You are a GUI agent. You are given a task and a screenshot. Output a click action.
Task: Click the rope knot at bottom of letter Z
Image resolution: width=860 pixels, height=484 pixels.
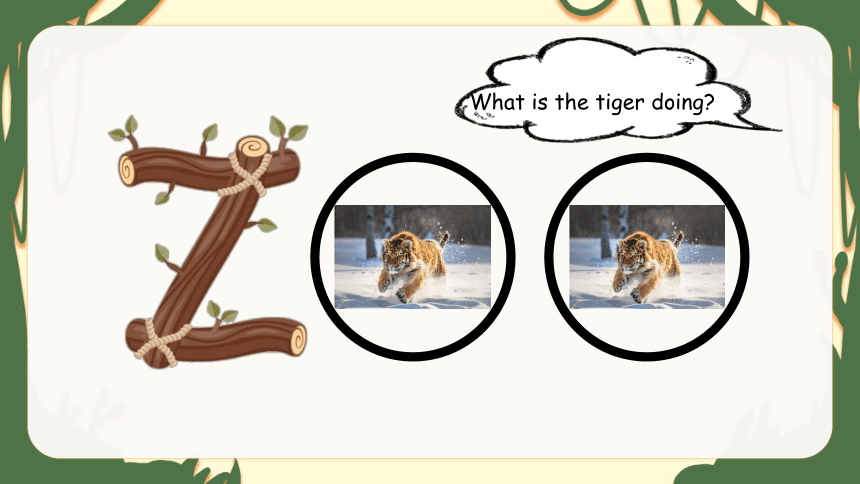click(x=160, y=342)
